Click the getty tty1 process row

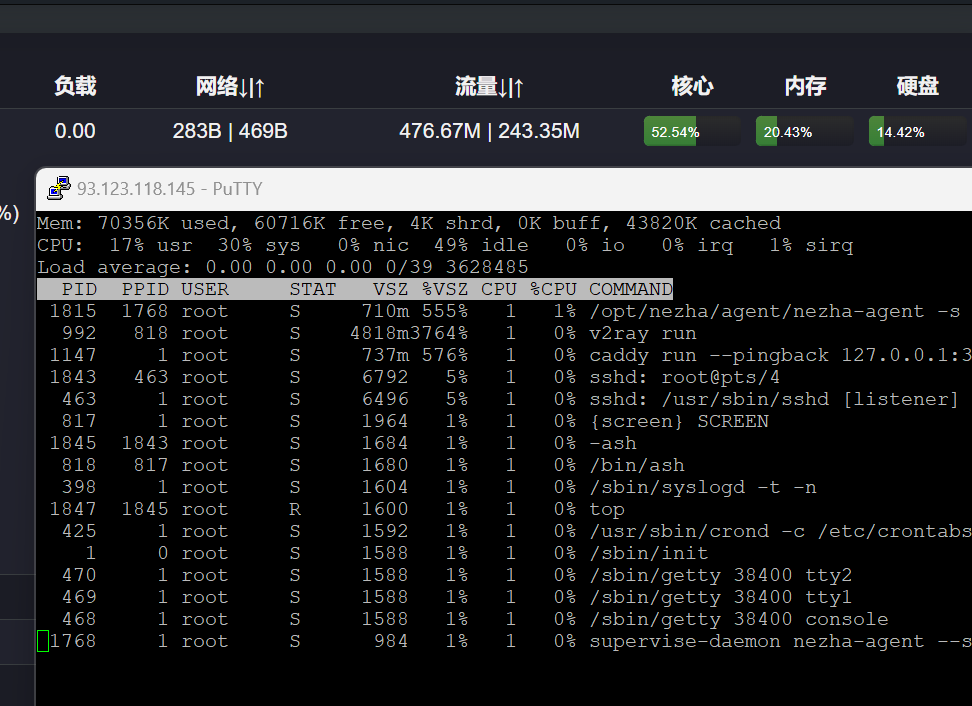point(504,598)
